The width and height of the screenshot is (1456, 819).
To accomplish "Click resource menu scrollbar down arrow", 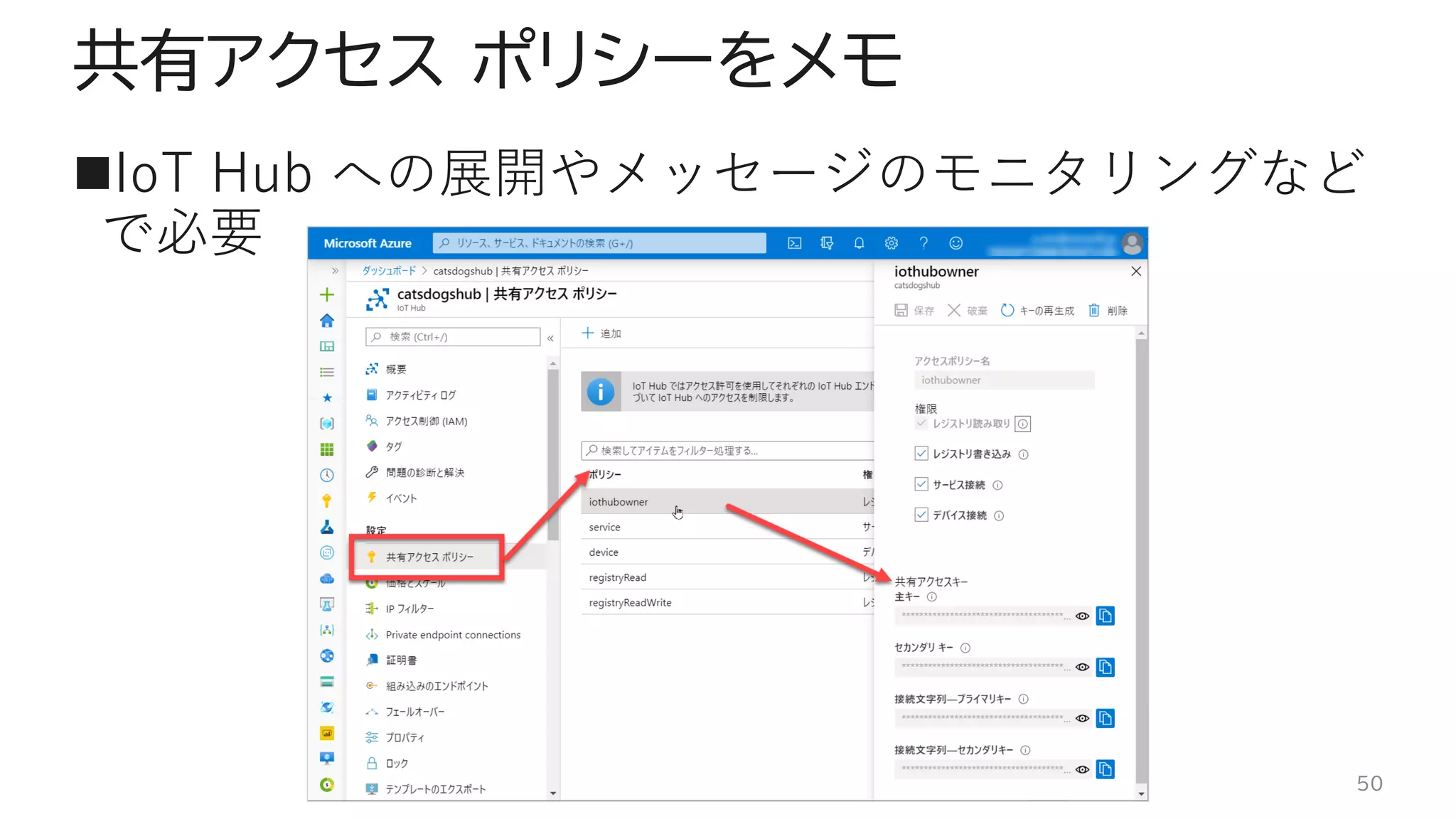I will click(x=553, y=793).
